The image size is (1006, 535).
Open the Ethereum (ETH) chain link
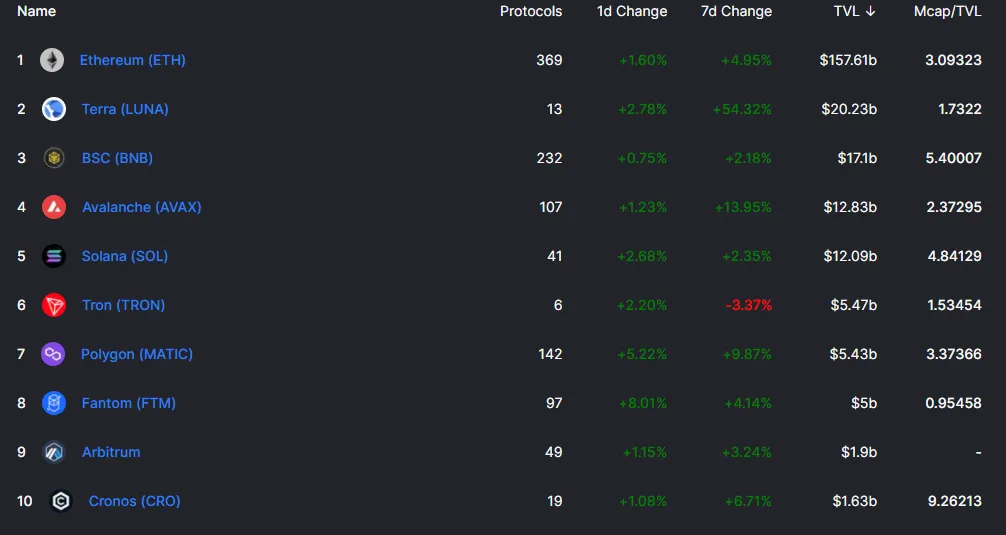(132, 60)
